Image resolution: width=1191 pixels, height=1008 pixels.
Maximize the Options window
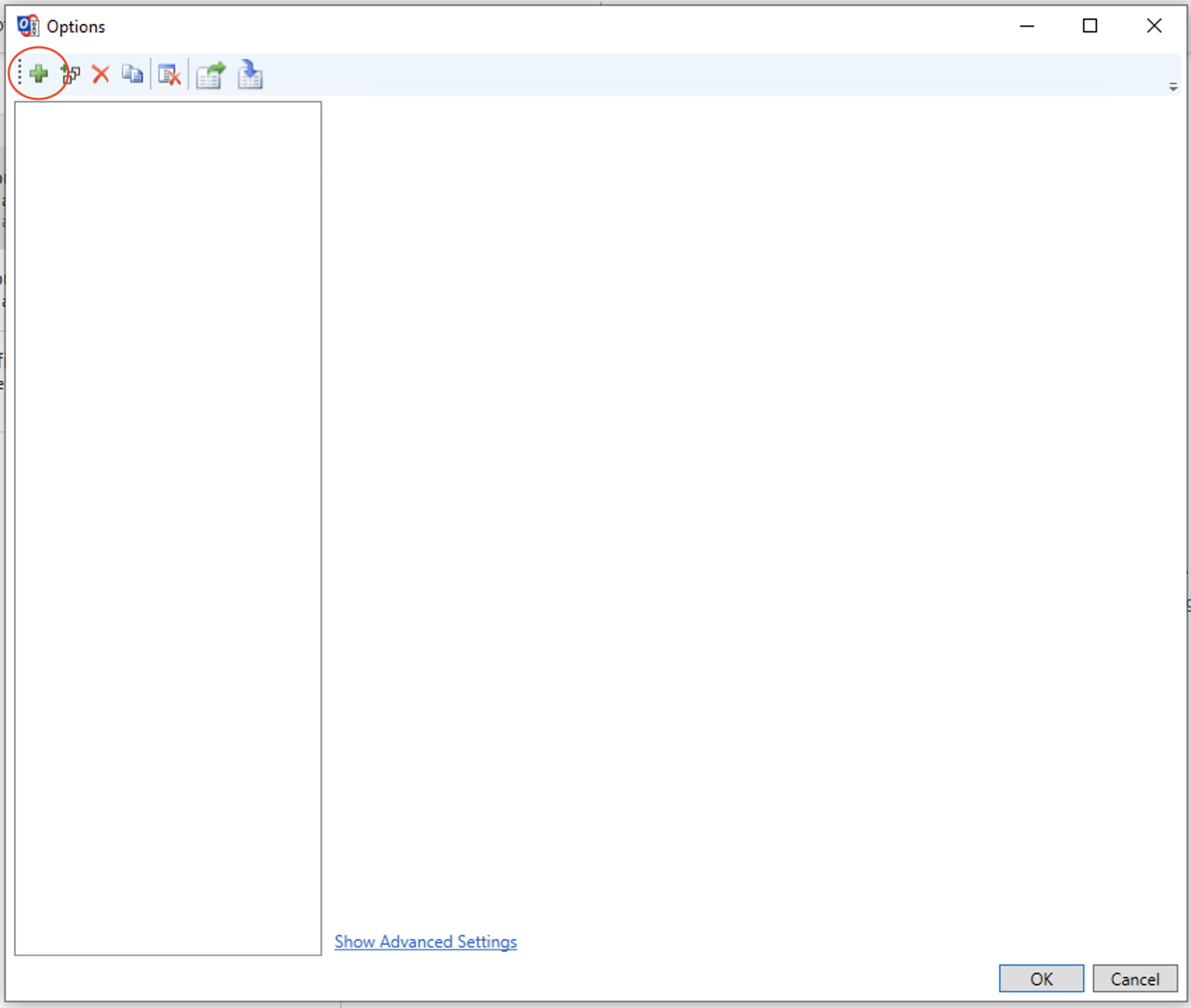coord(1090,26)
